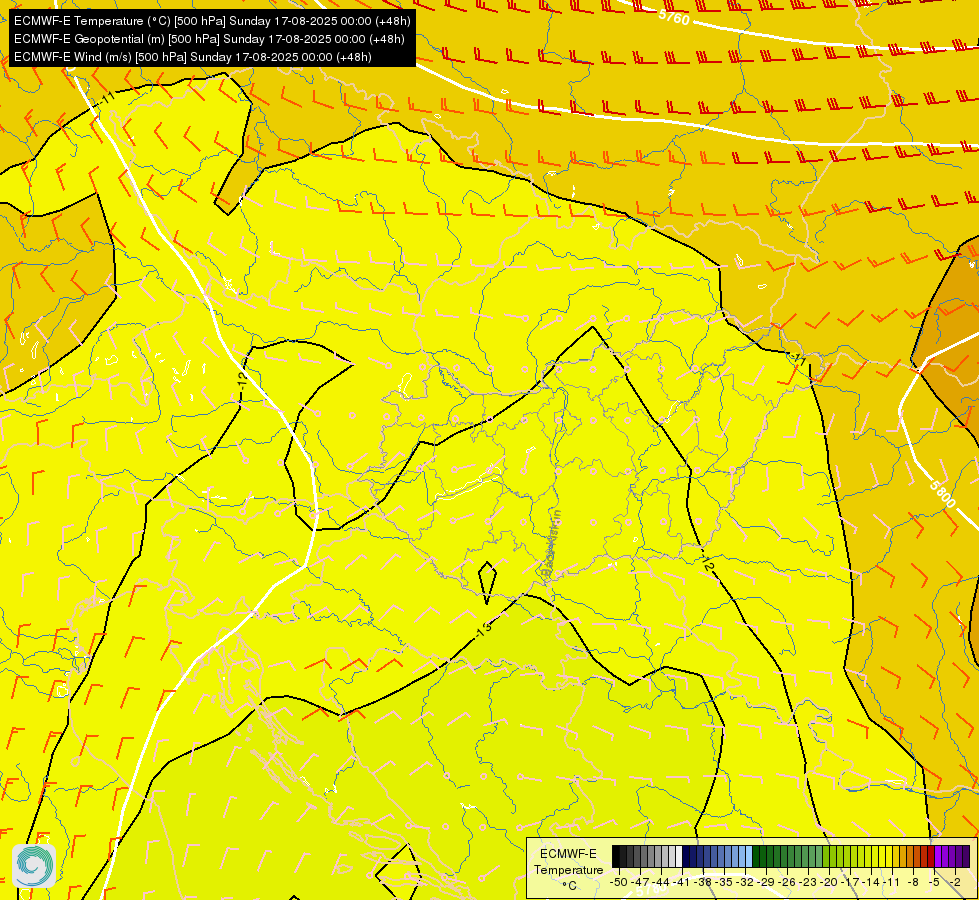979x900 pixels.
Task: Click the blue swirl logo icon
Action: click(x=34, y=865)
